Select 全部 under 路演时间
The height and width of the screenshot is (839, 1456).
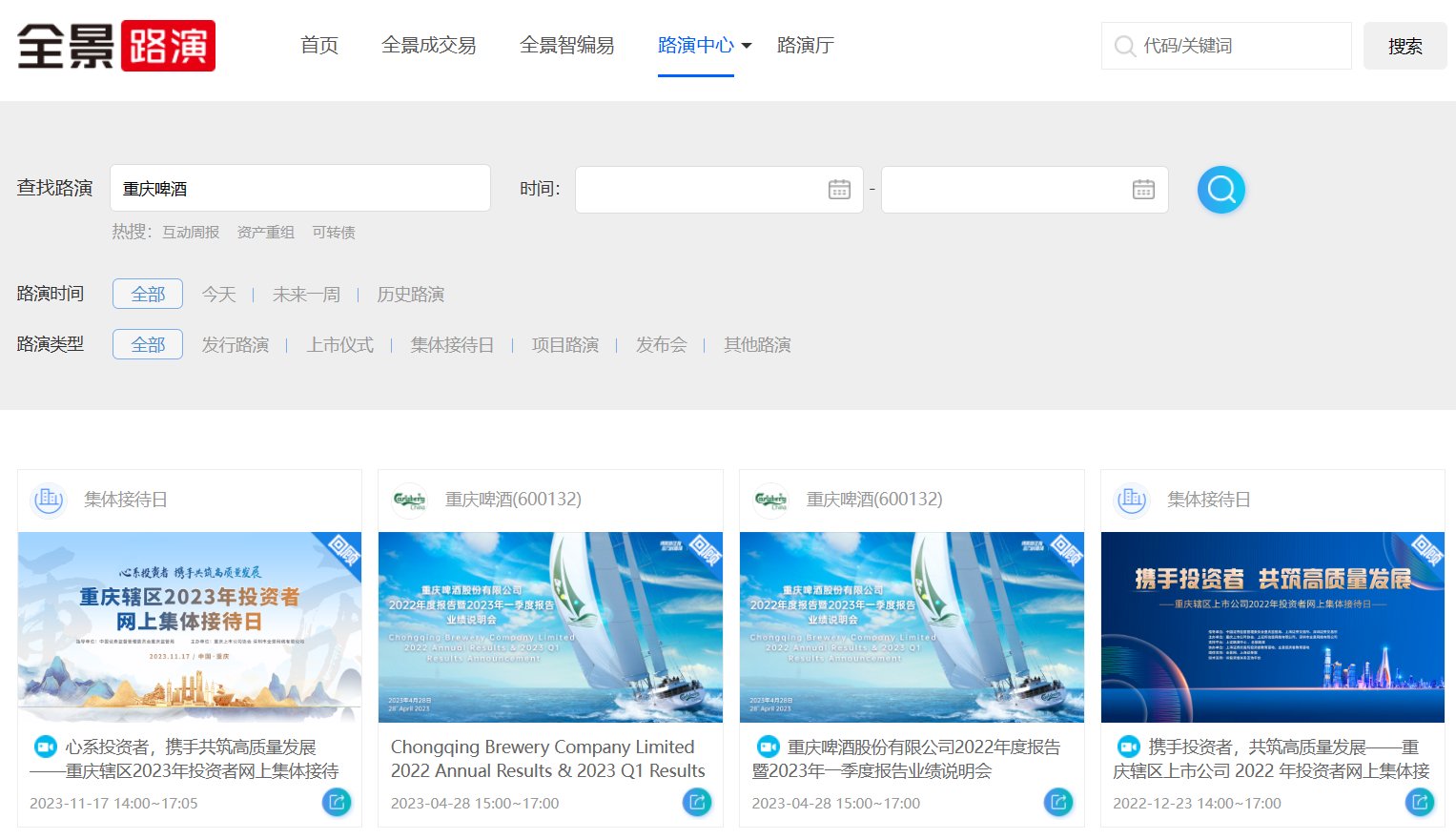pyautogui.click(x=148, y=294)
